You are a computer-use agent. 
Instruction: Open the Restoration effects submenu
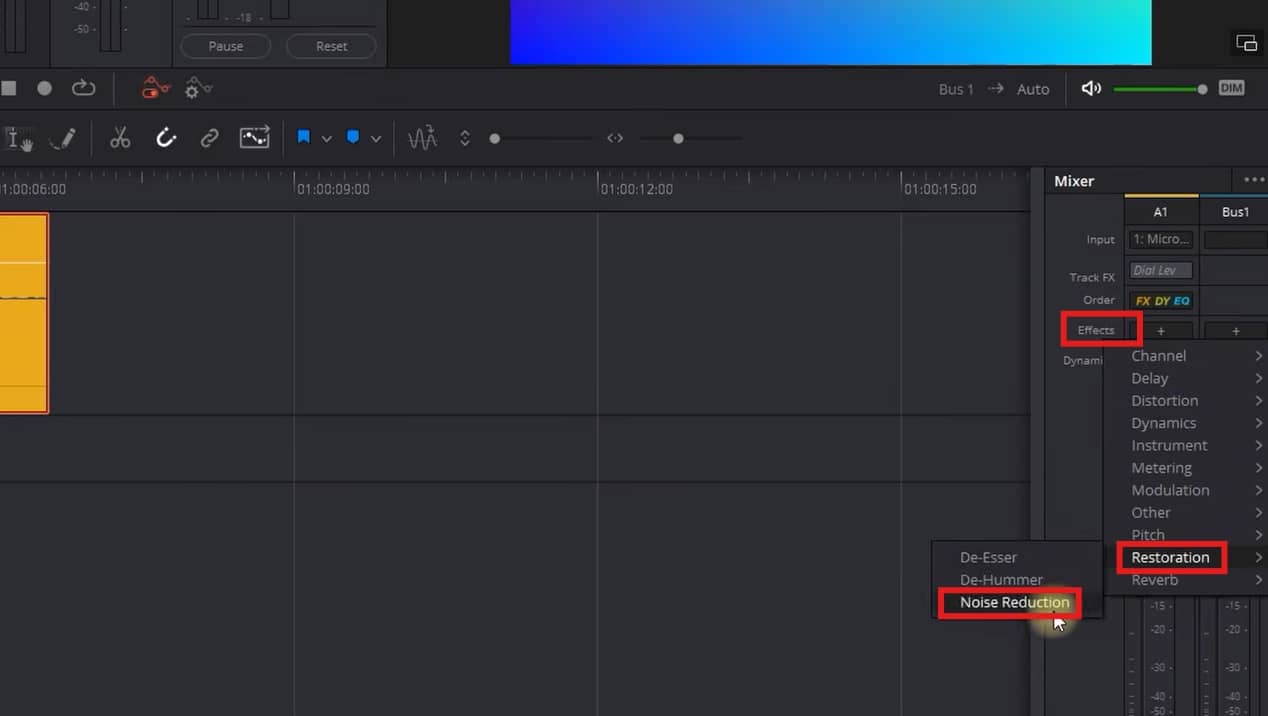[x=1186, y=557]
